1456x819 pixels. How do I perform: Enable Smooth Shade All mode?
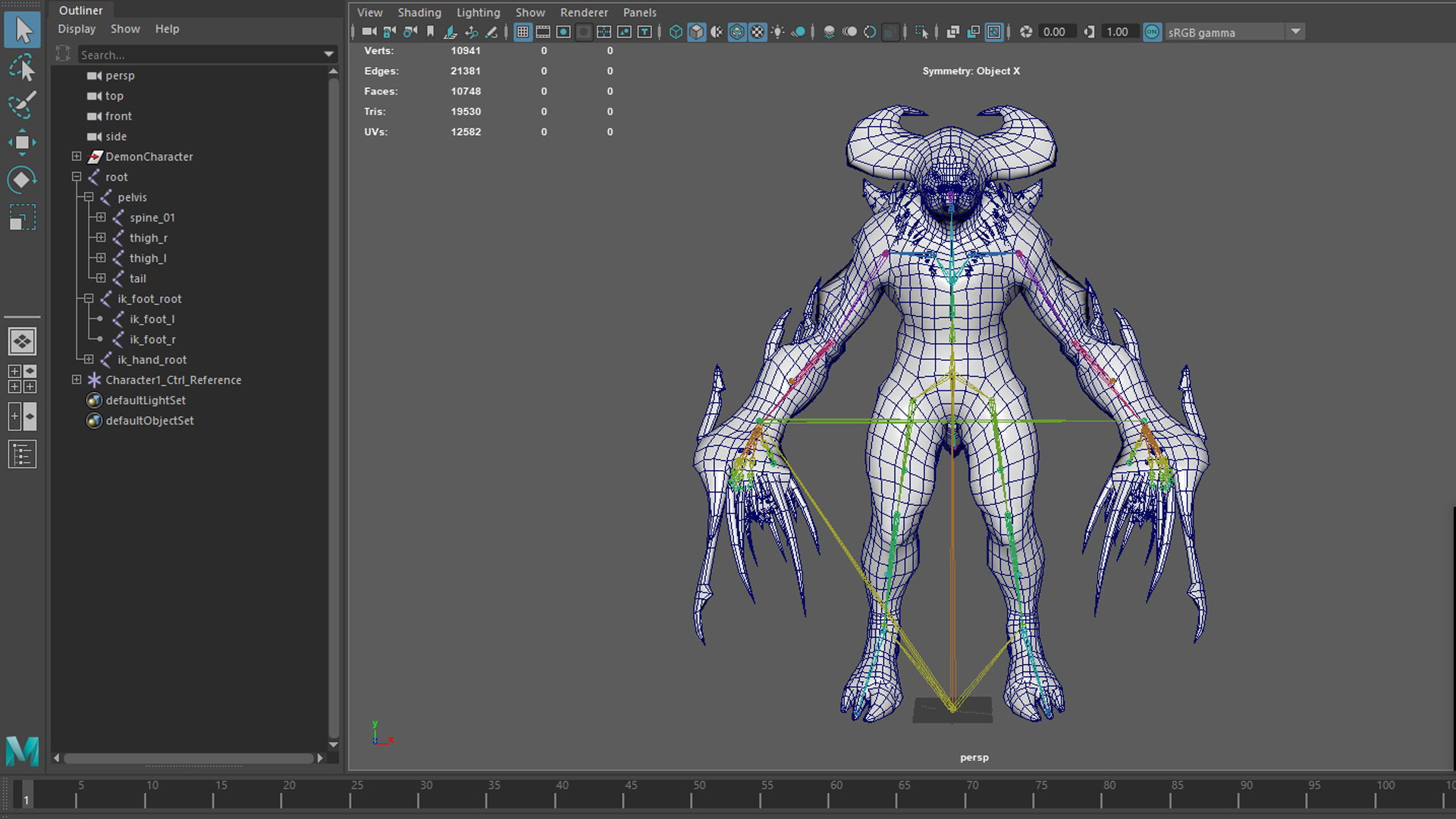click(696, 32)
